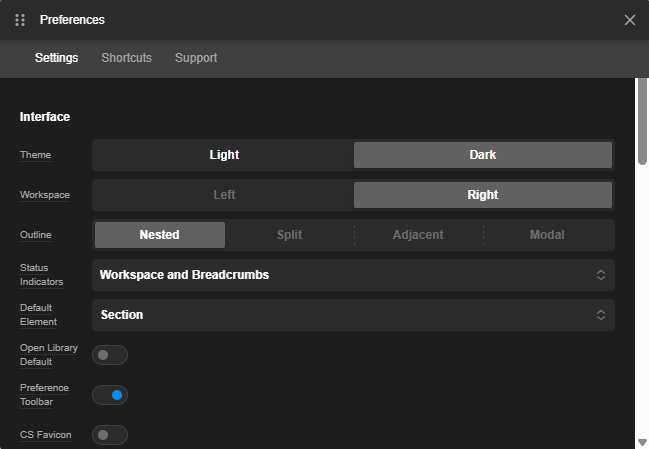Screen dimensions: 649x449
Task: Close the Preferences panel
Action: tap(630, 20)
